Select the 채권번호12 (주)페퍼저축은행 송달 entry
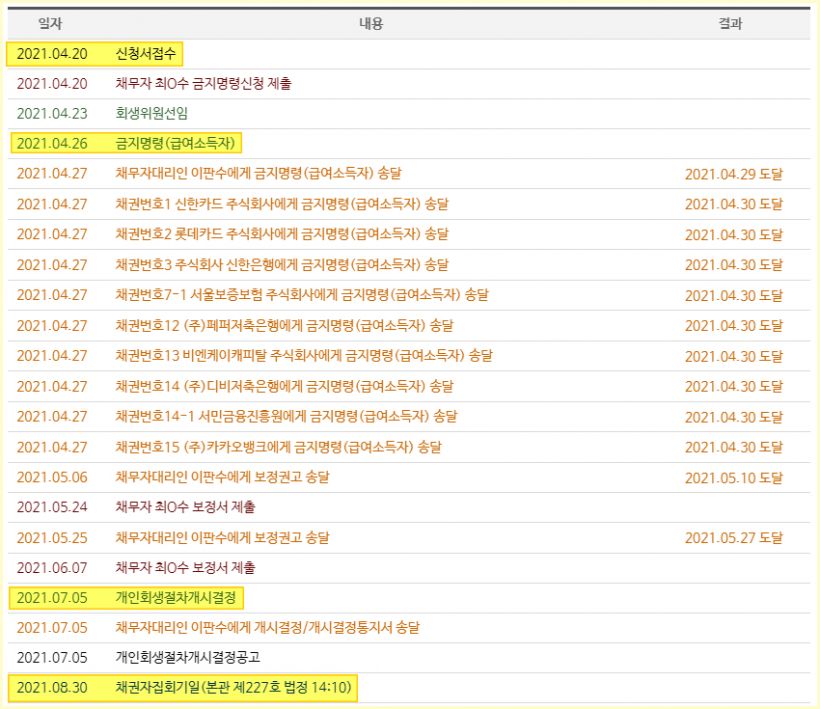This screenshot has width=820, height=709. tap(284, 325)
